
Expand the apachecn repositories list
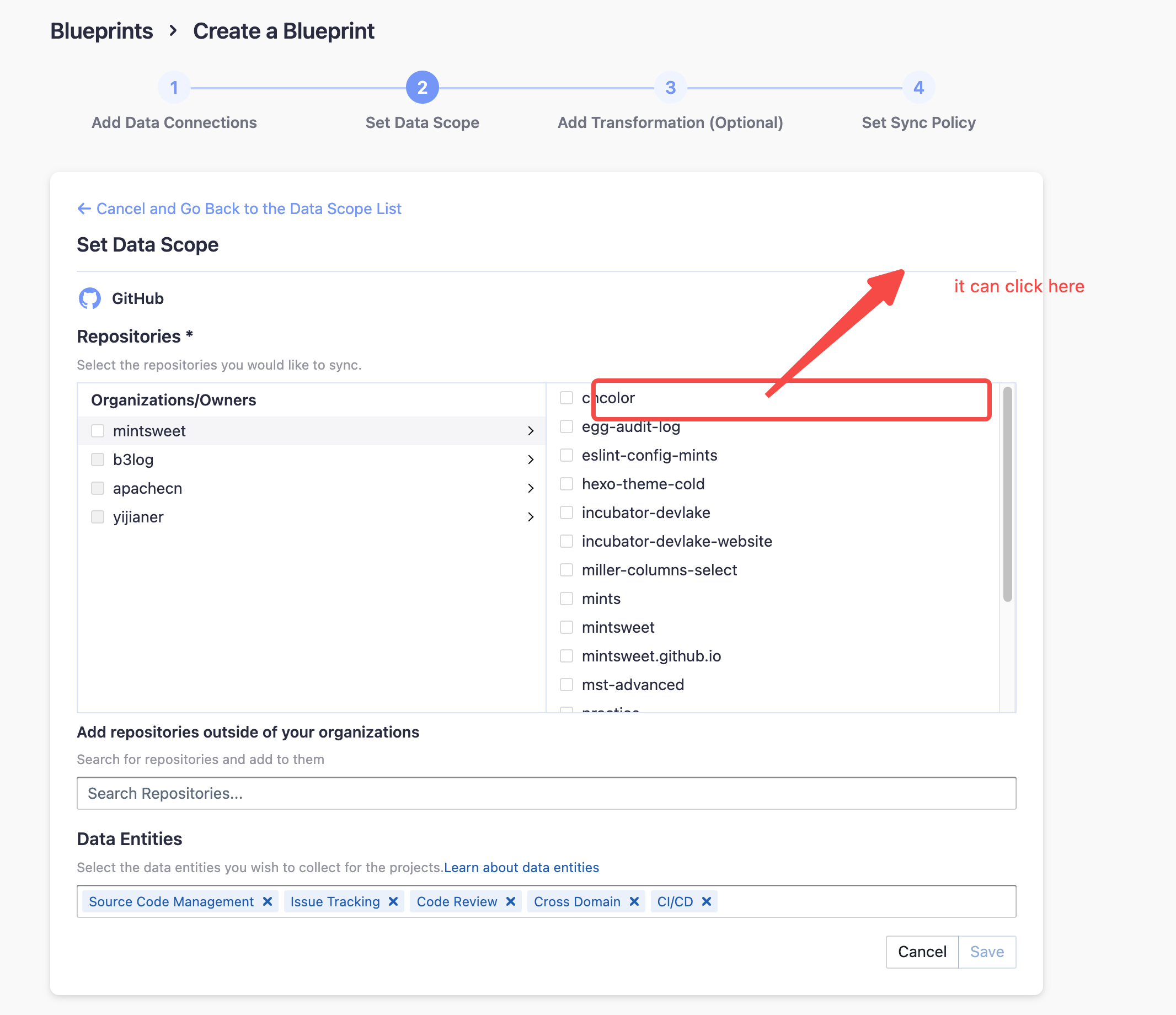tap(530, 488)
